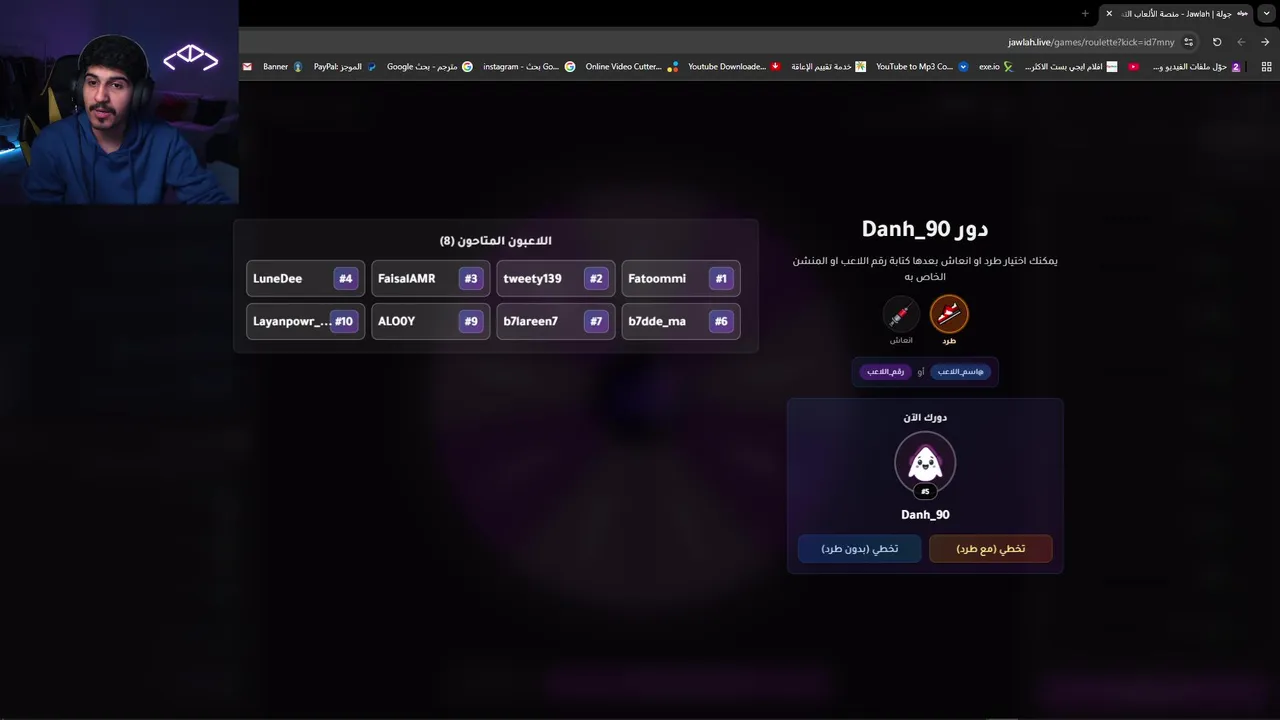Open the exe.io bookmark
Screen dimensions: 1280x720
tap(996, 67)
